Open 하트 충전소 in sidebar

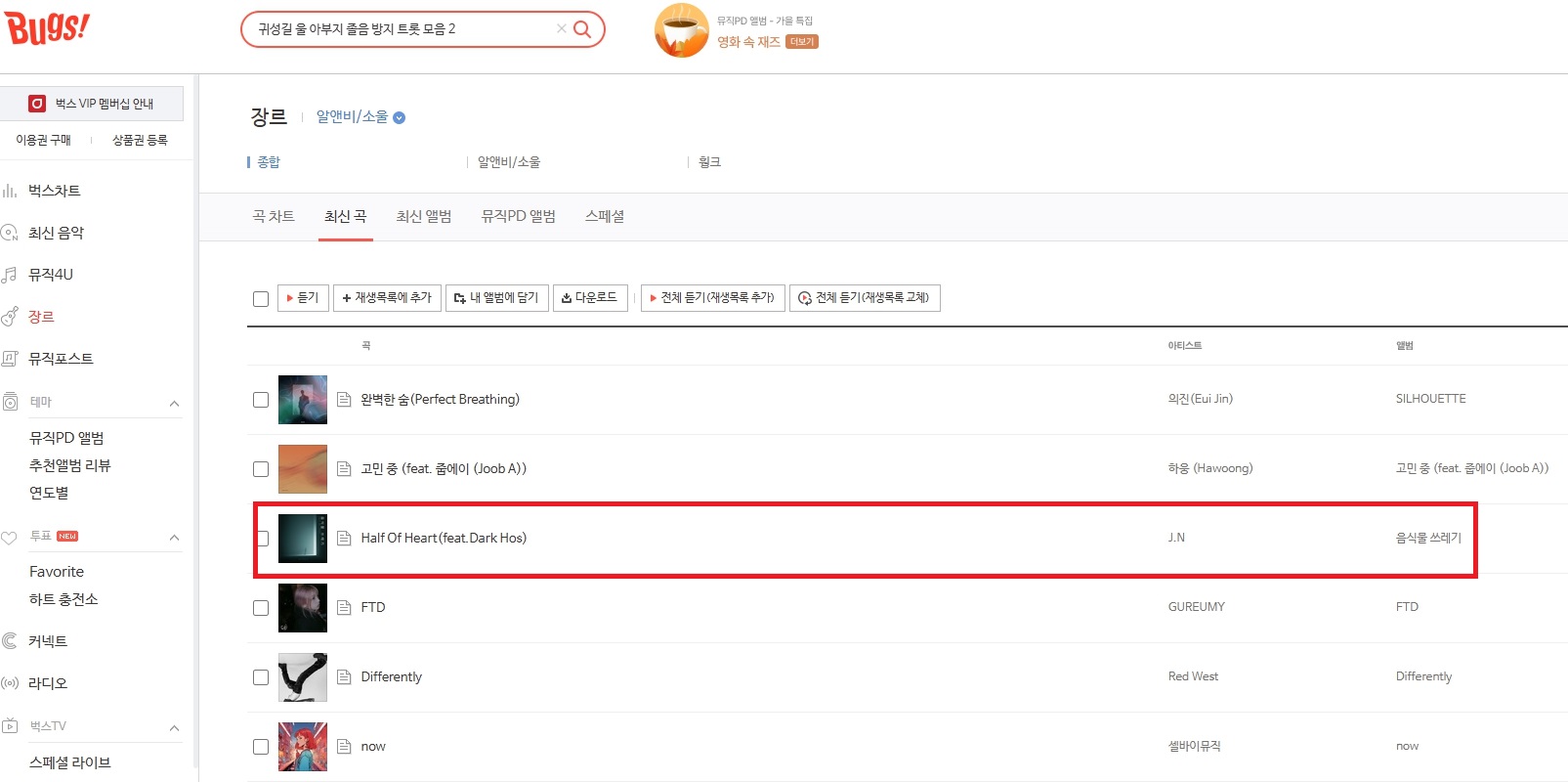pos(64,599)
